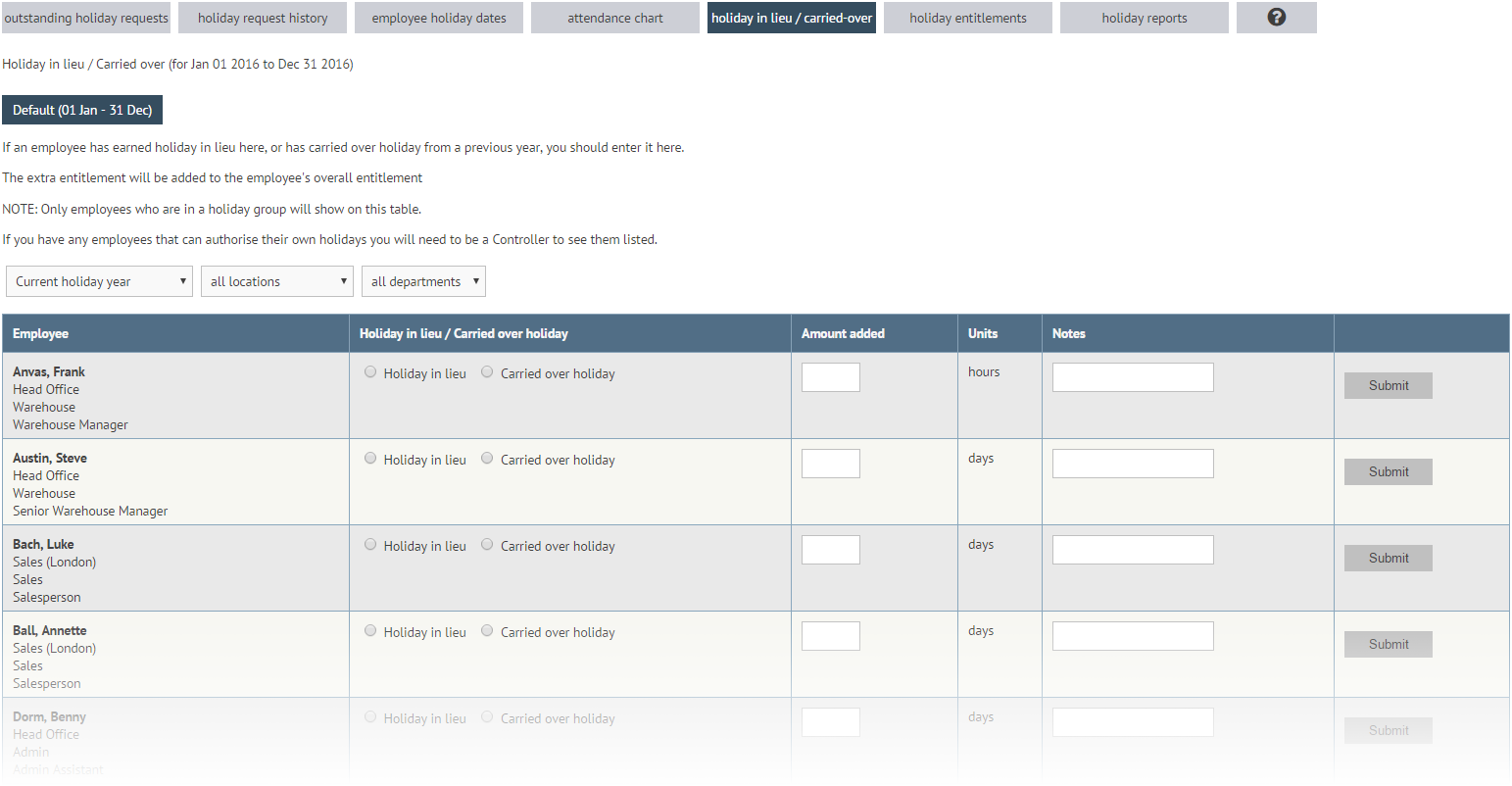Open the holiday reports tab
The height and width of the screenshot is (786, 1512).
(x=1144, y=18)
